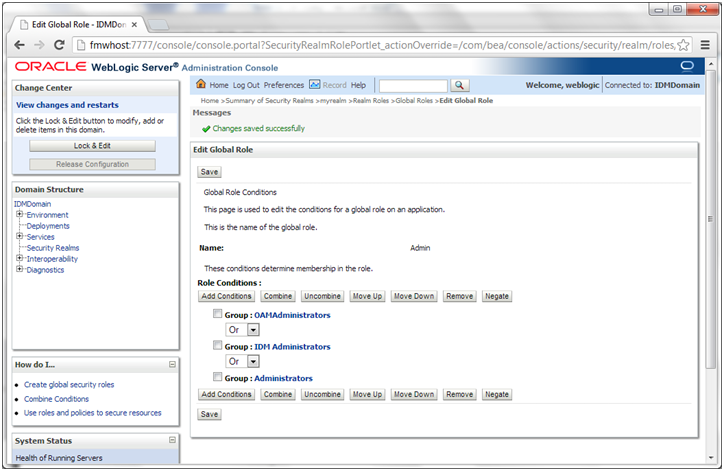Close the Edit Global Role browser tab

click(x=134, y=24)
